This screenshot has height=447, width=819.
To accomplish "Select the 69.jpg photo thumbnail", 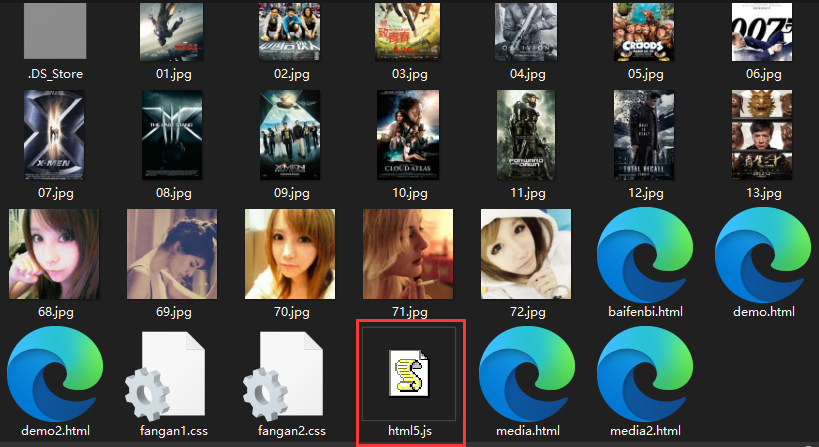I will (x=172, y=254).
